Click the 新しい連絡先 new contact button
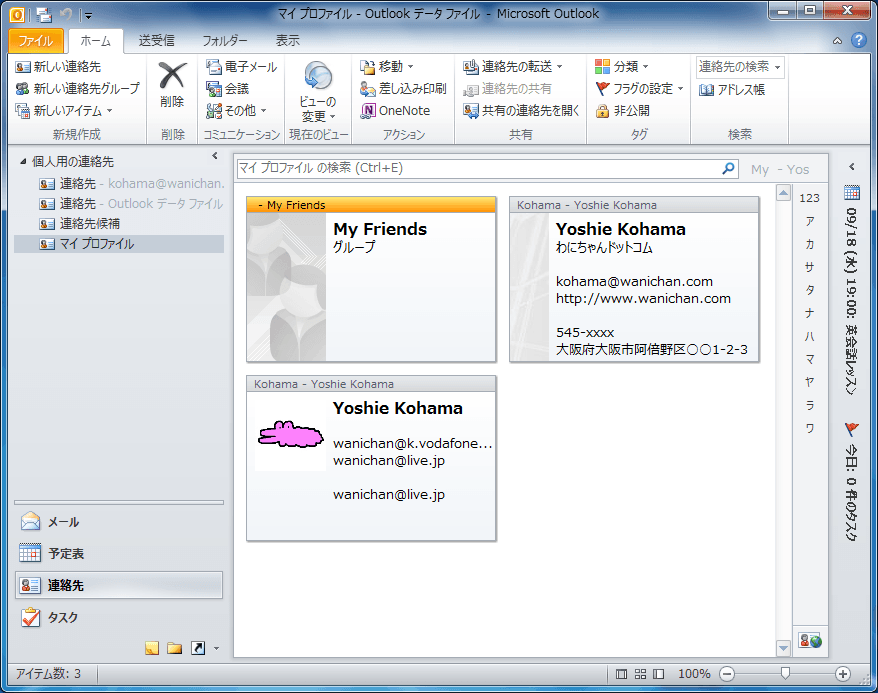 (x=58, y=67)
